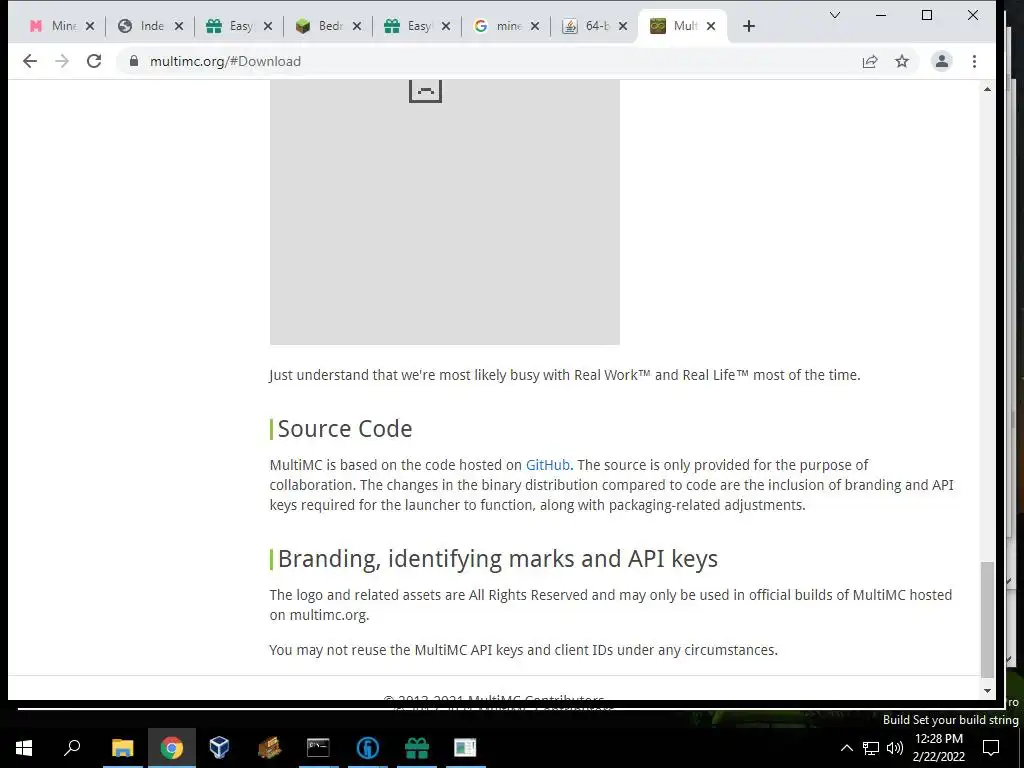This screenshot has height=768, width=1024.
Task: Open VirtualBox from the taskbar
Action: click(x=219, y=748)
